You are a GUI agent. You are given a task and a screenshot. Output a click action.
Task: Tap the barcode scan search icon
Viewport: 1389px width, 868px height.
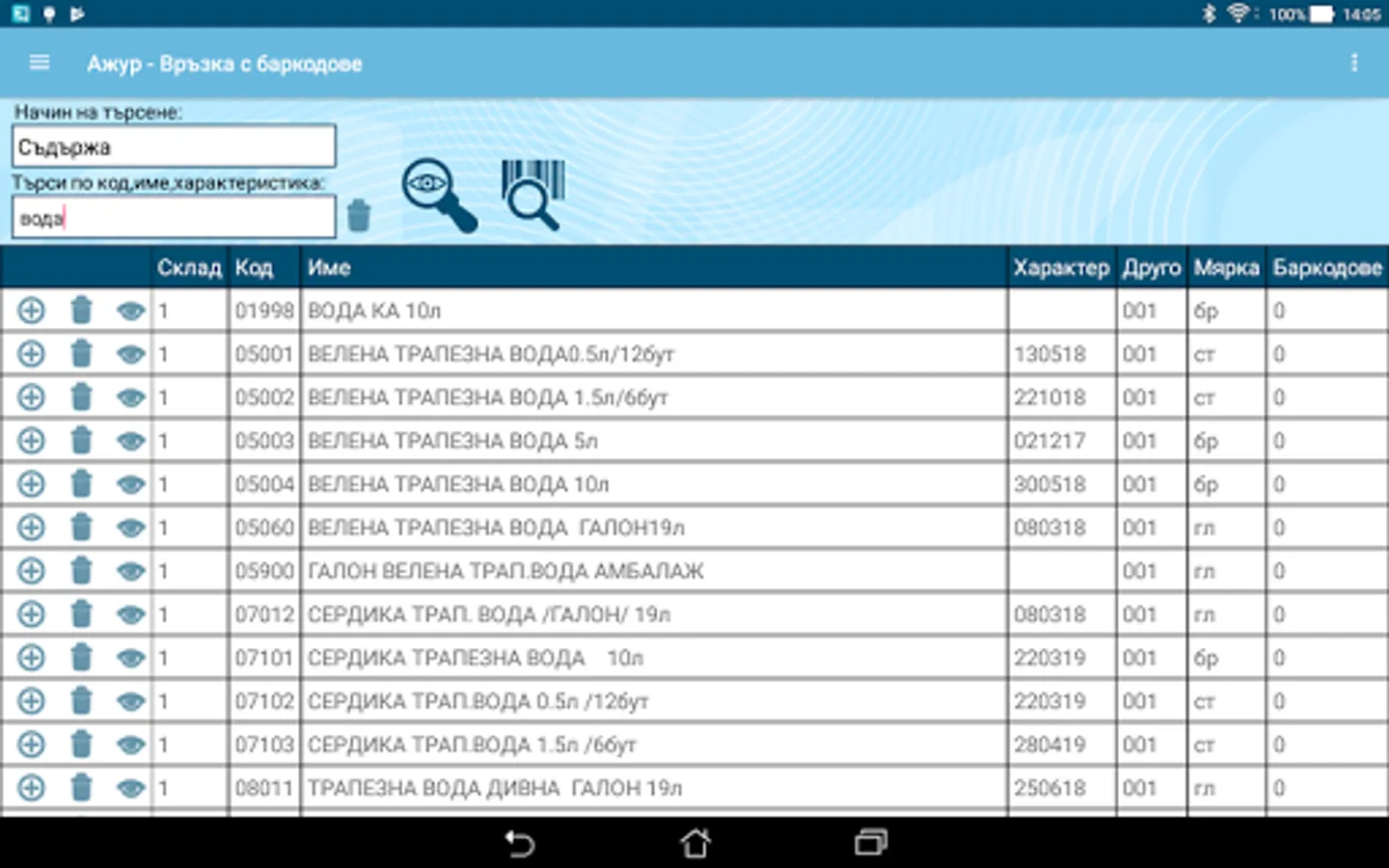(x=532, y=195)
